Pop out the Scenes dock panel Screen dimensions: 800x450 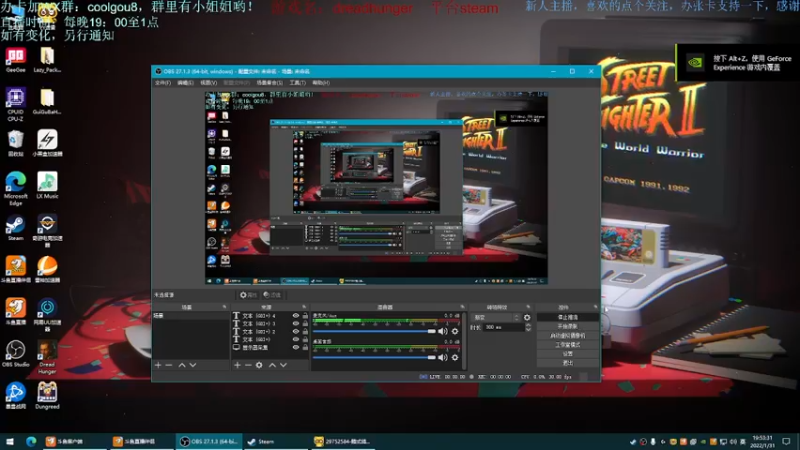224,307
